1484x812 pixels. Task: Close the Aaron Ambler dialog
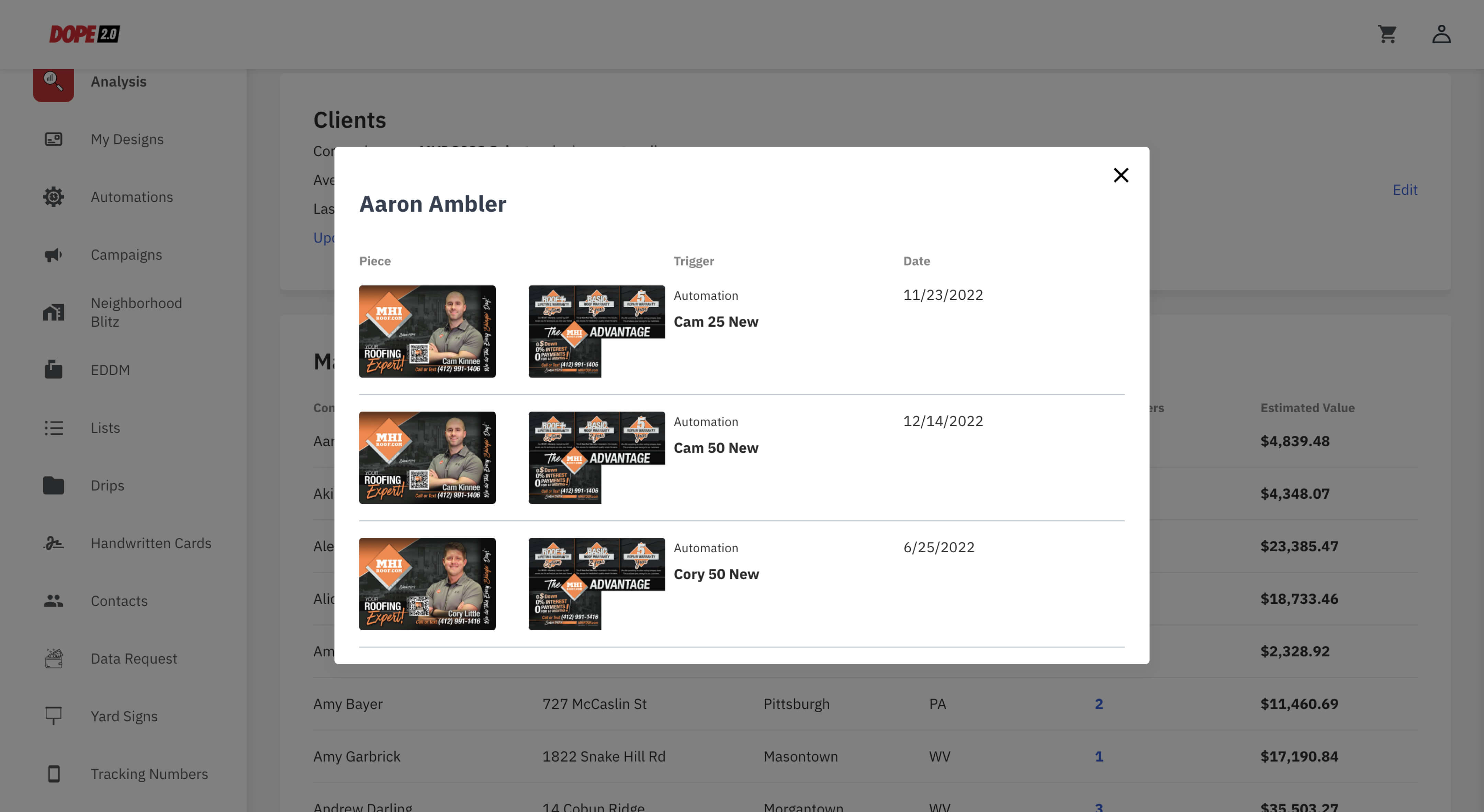click(x=1121, y=175)
